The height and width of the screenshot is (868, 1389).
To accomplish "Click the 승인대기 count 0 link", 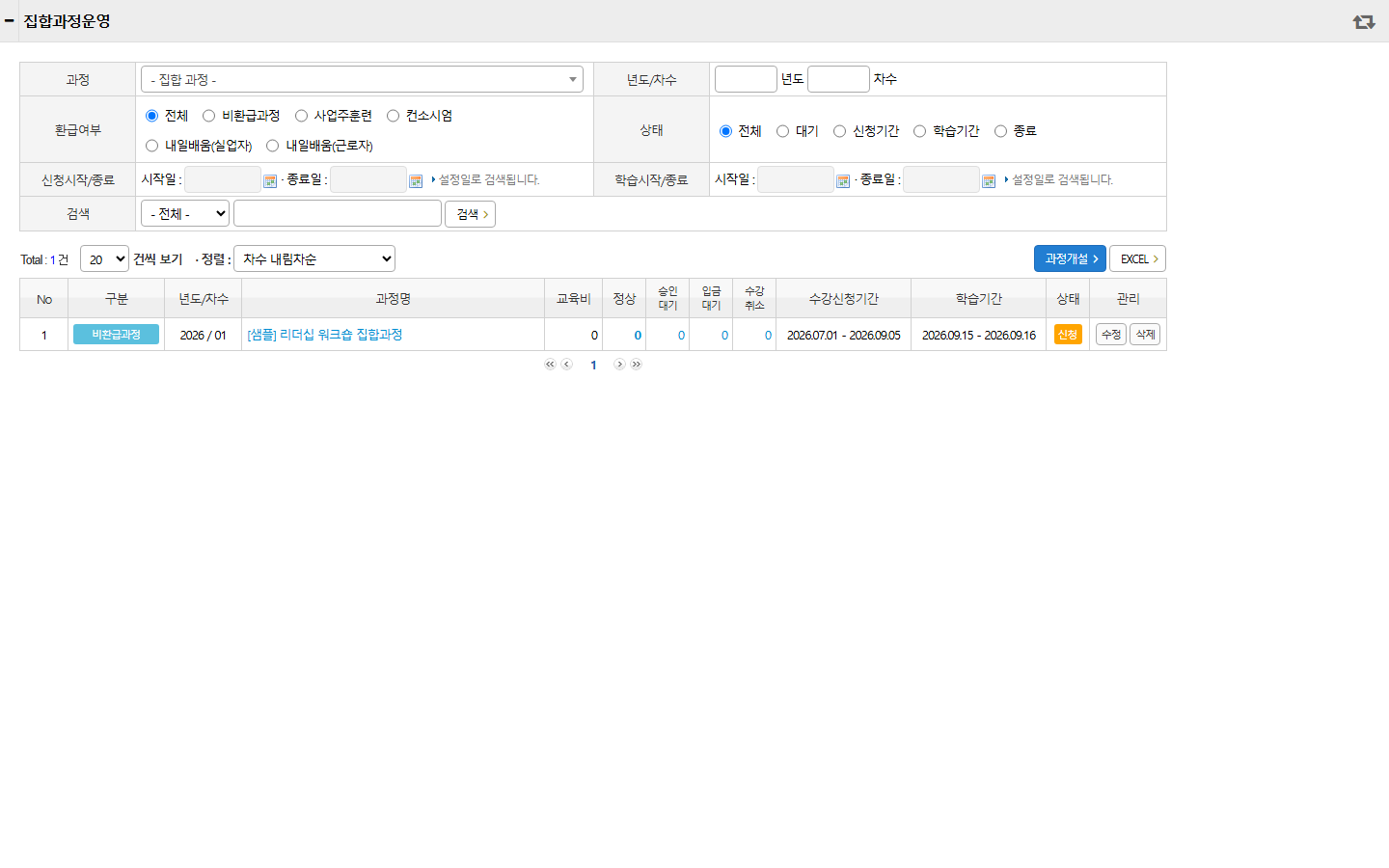I will pos(681,336).
